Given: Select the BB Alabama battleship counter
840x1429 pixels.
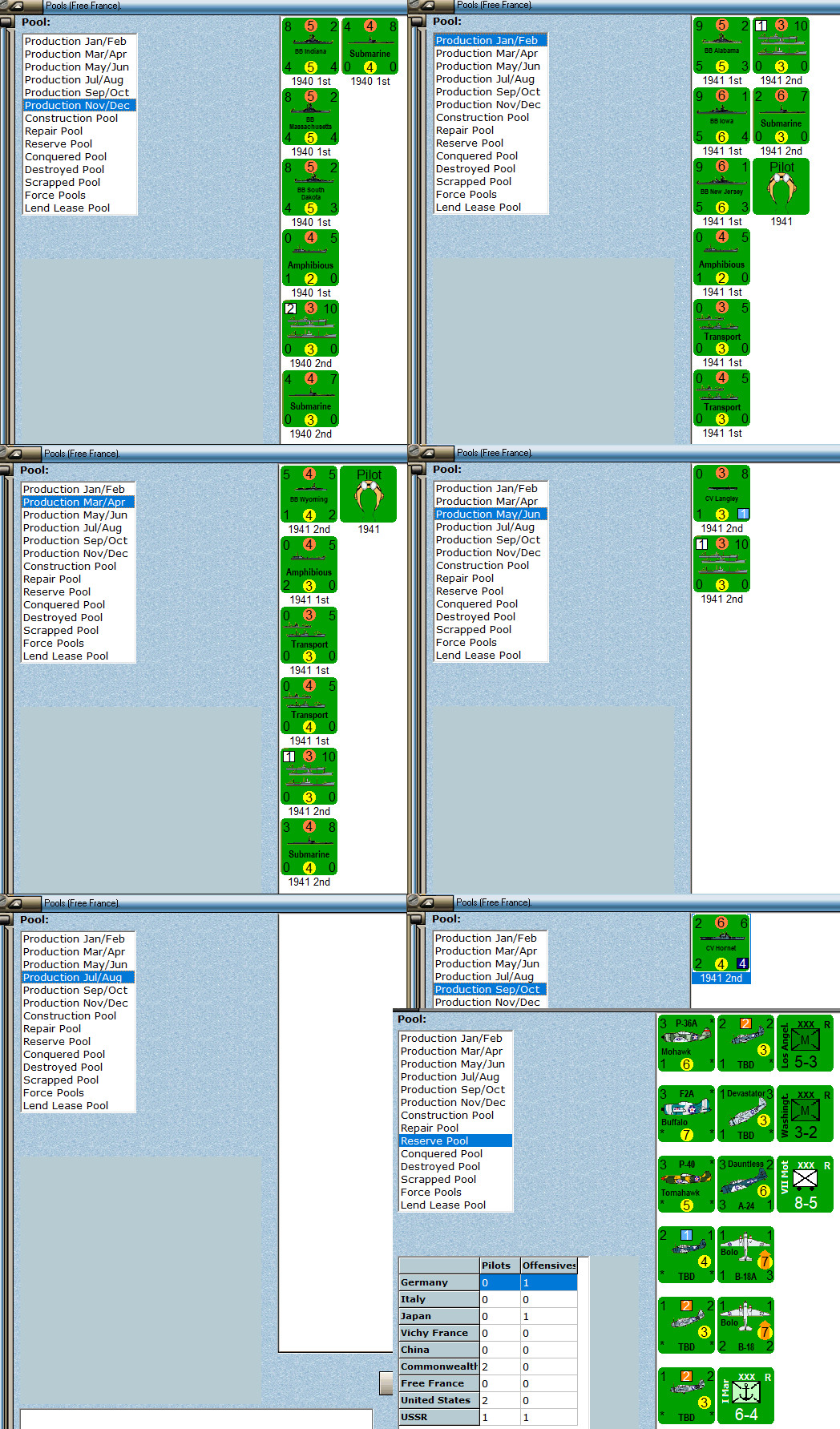Looking at the screenshot, I should coord(722,45).
